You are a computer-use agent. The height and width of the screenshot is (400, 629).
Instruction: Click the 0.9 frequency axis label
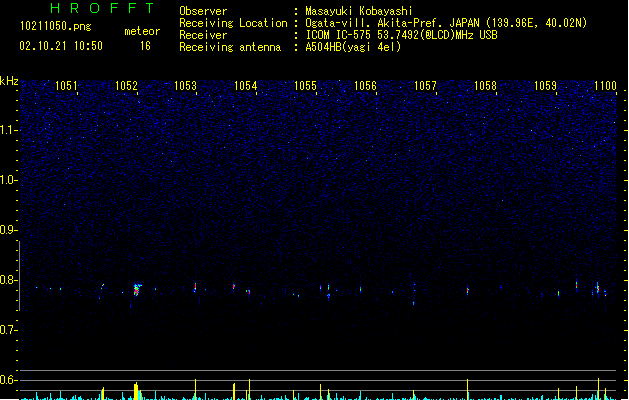tap(8, 230)
